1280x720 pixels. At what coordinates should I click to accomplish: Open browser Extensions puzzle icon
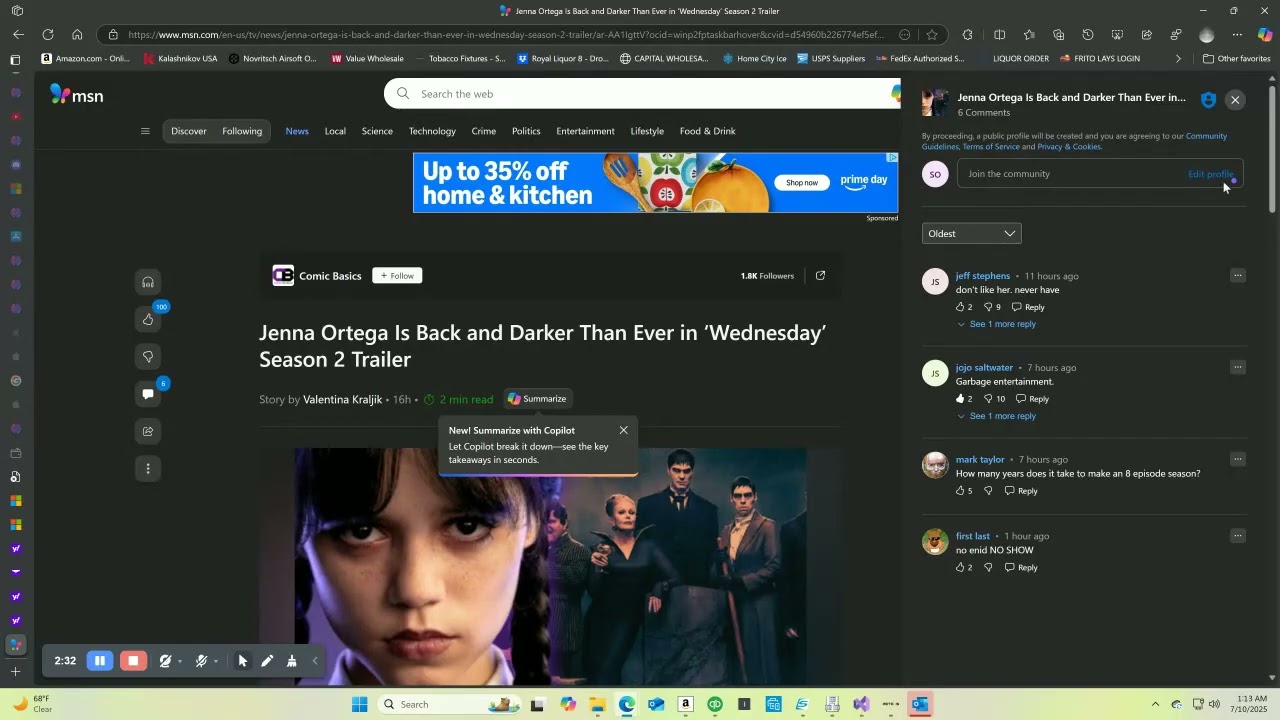click(967, 35)
